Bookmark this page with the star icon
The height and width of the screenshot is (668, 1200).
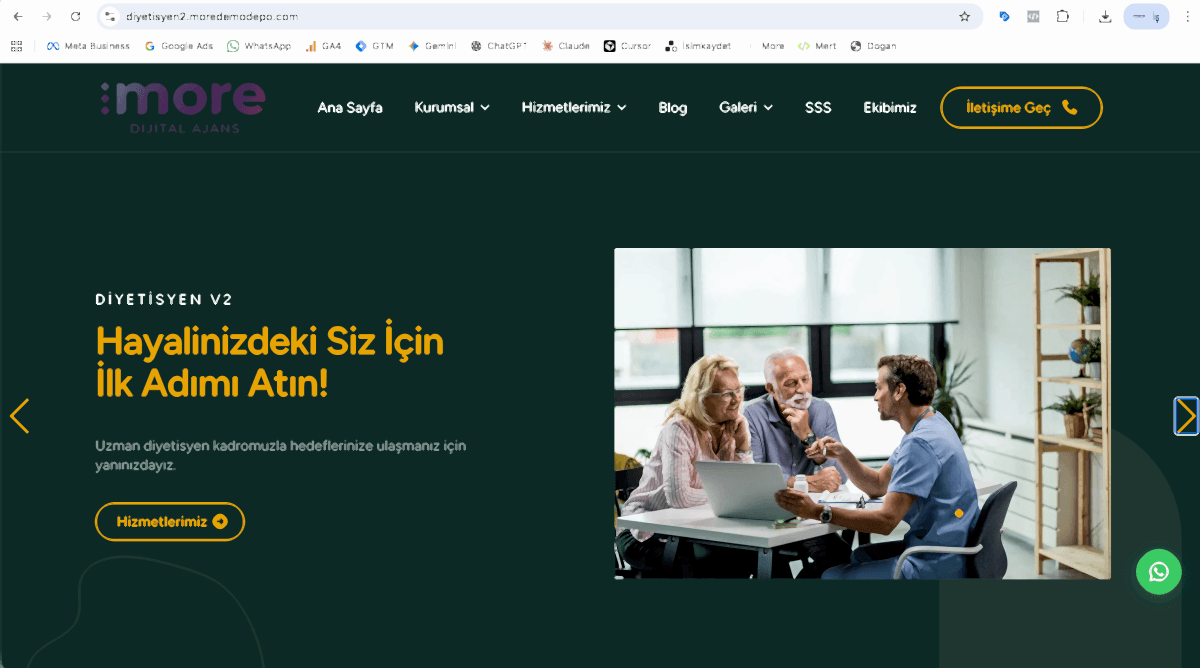963,15
